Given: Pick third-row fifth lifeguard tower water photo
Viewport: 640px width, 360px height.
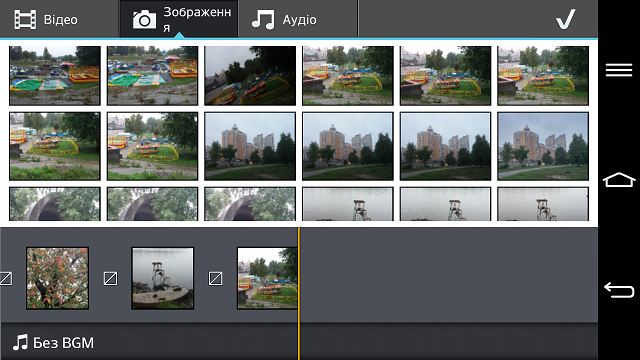Looking at the screenshot, I should click(x=445, y=204).
